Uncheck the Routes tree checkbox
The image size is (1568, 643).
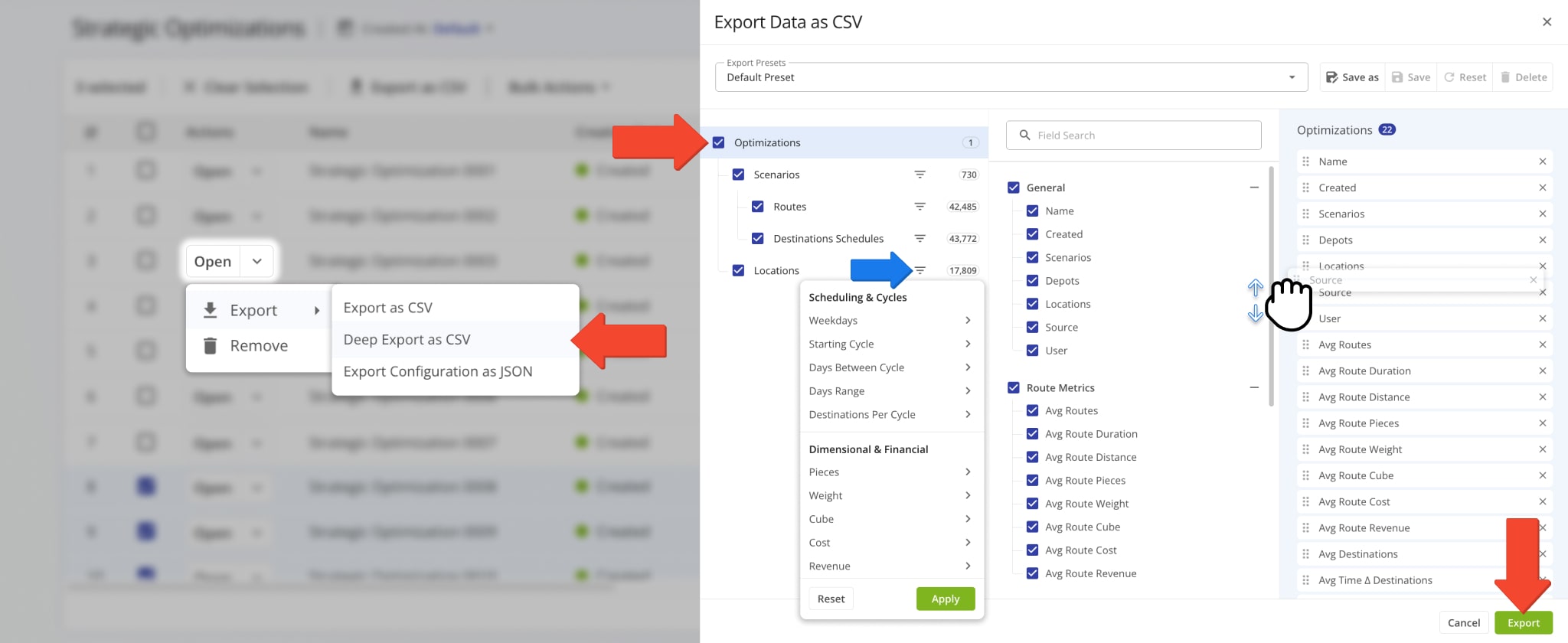(x=757, y=207)
